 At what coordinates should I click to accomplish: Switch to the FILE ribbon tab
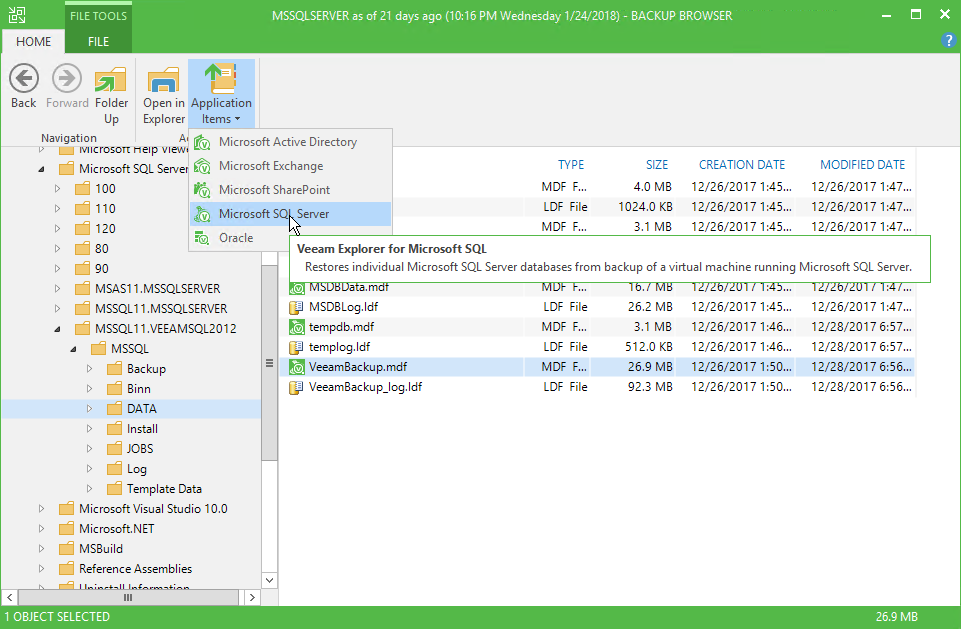[98, 42]
